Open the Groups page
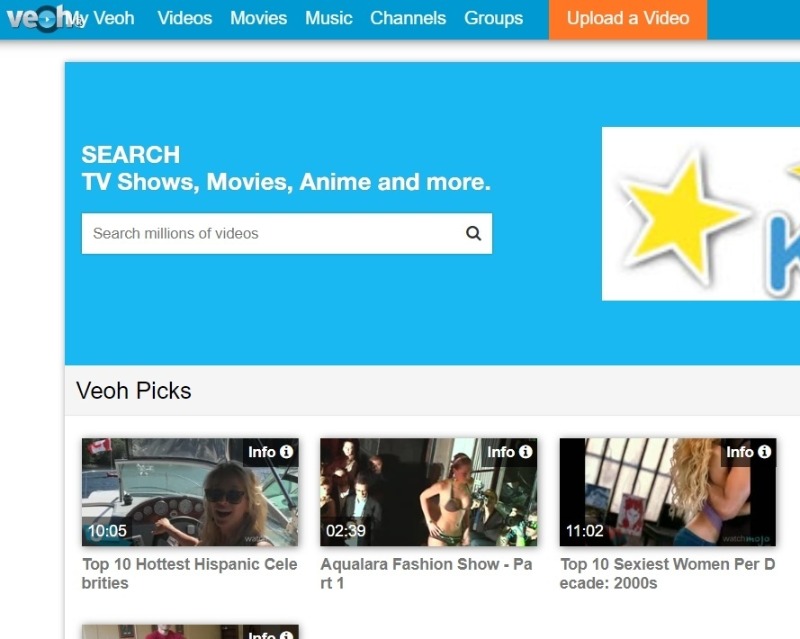Image resolution: width=800 pixels, height=639 pixels. [x=493, y=18]
